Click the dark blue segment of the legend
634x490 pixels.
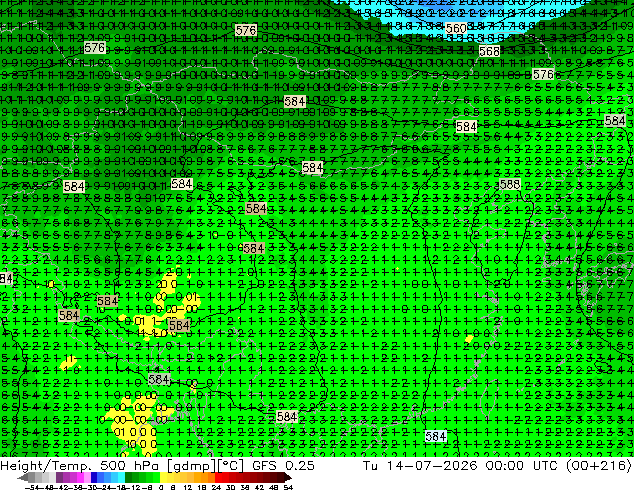(94, 477)
